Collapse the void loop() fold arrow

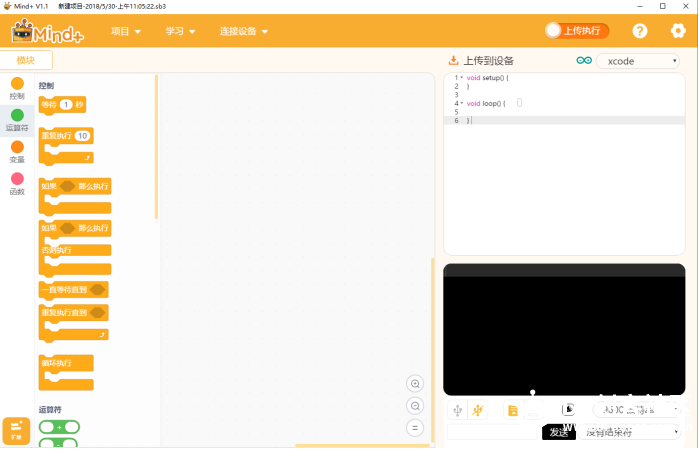click(462, 103)
